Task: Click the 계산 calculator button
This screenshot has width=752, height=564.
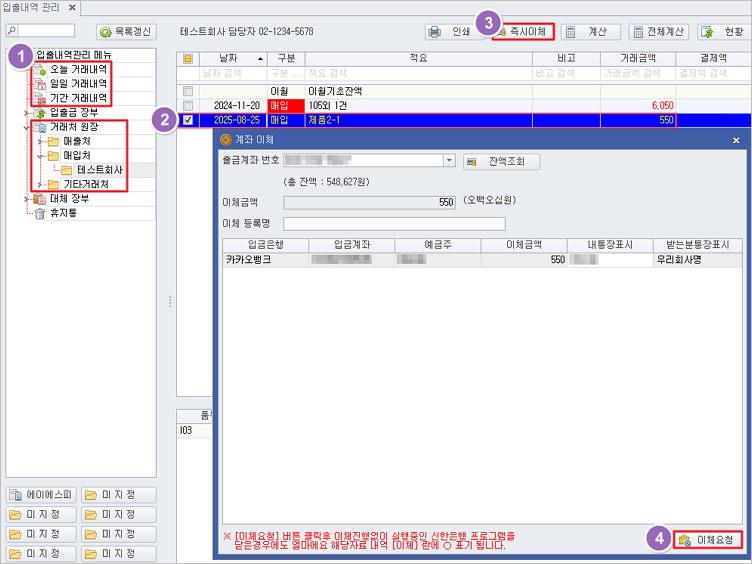Action: [x=590, y=32]
